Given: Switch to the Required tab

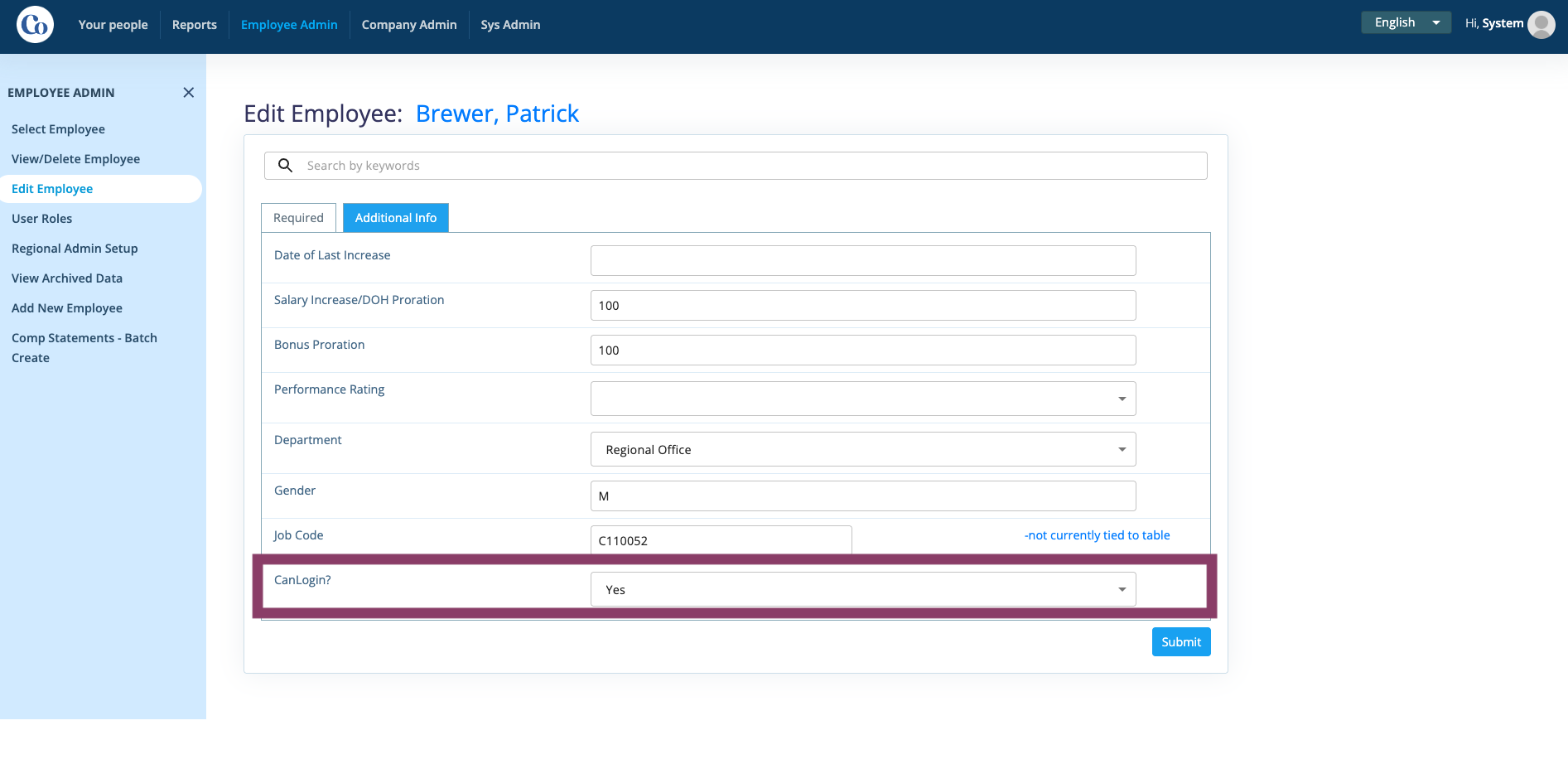Looking at the screenshot, I should click(x=298, y=218).
